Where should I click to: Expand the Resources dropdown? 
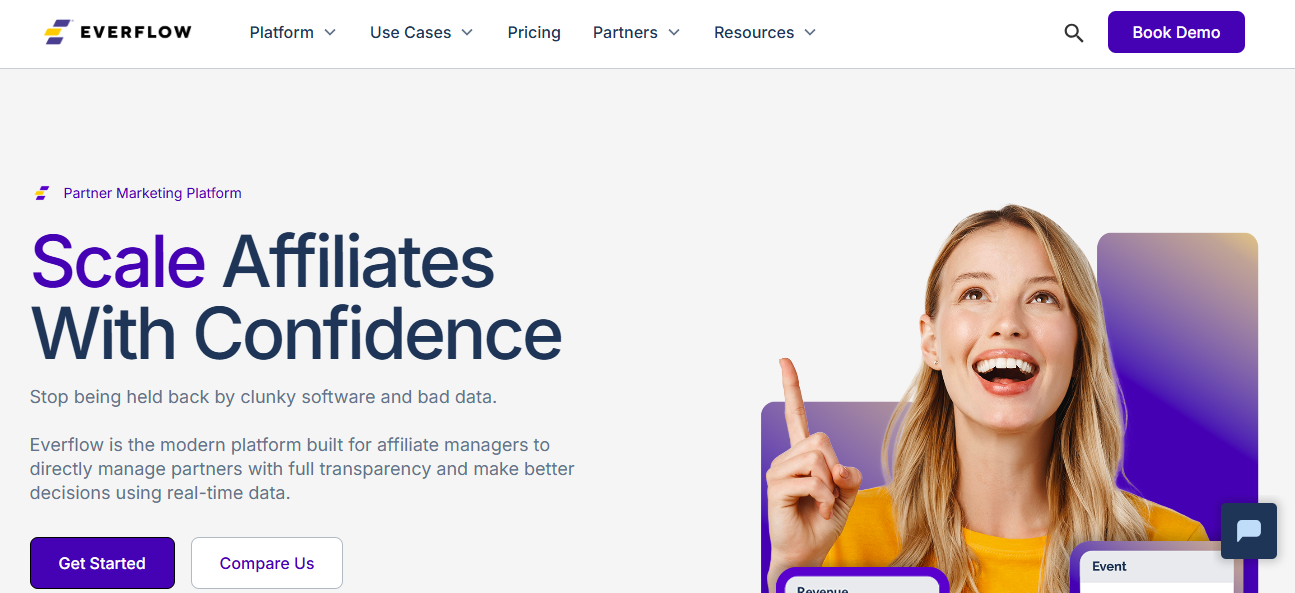pos(753,32)
